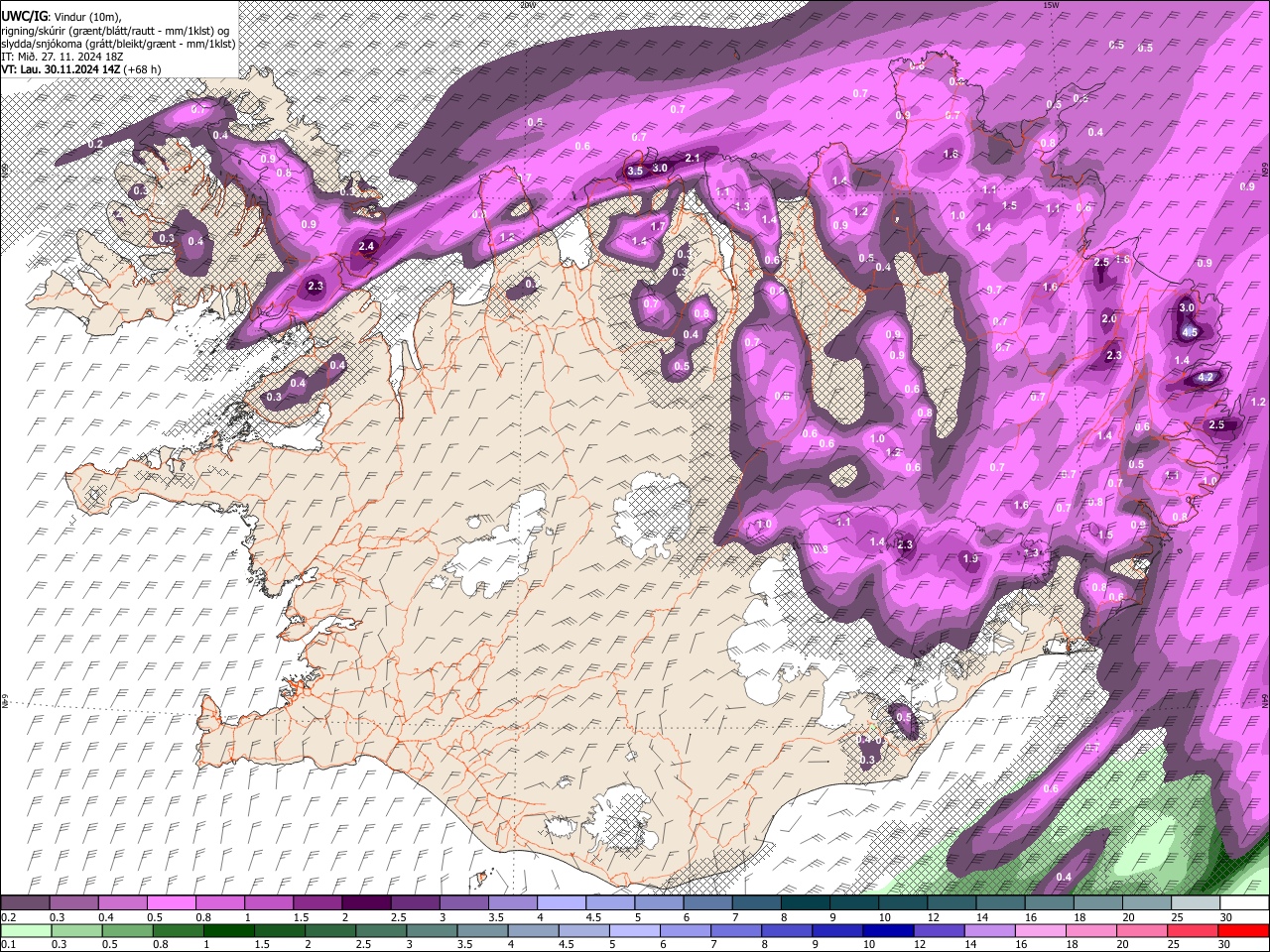Click the 2.0 value in the eastern region
Viewport: 1270px width, 952px height.
click(1109, 319)
